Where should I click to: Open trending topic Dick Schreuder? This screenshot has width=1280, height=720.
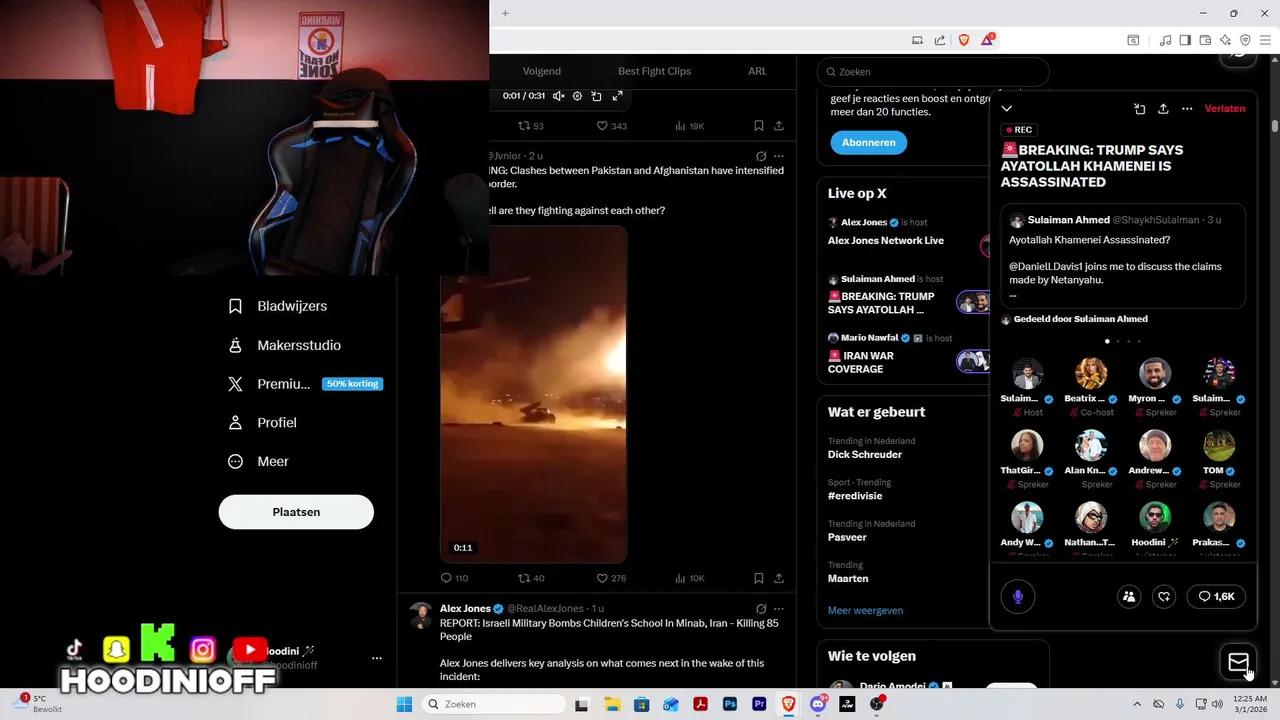tap(865, 455)
